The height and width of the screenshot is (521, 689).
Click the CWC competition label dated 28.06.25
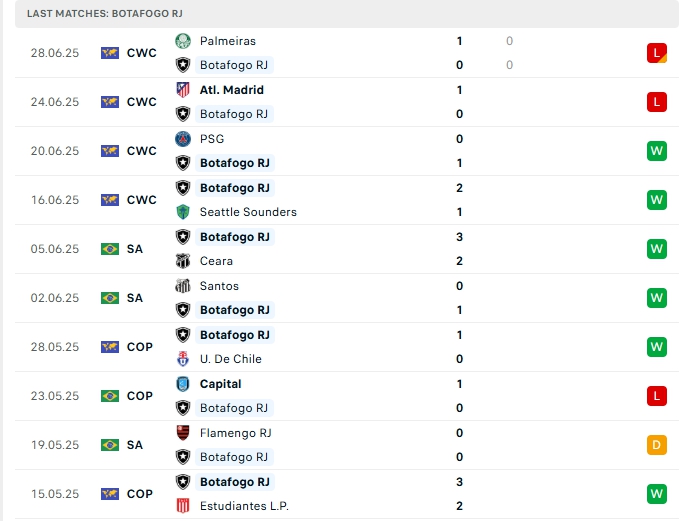point(142,53)
